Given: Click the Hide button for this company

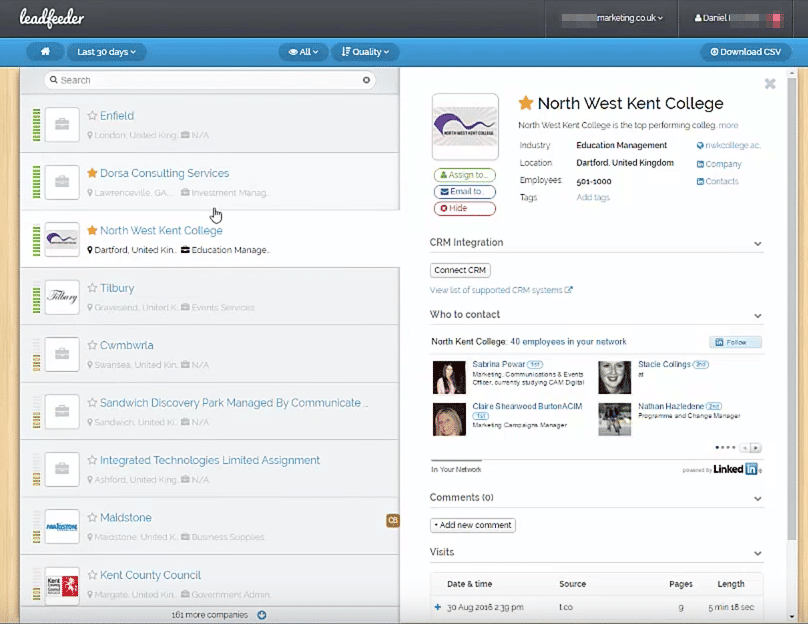Looking at the screenshot, I should click(465, 208).
